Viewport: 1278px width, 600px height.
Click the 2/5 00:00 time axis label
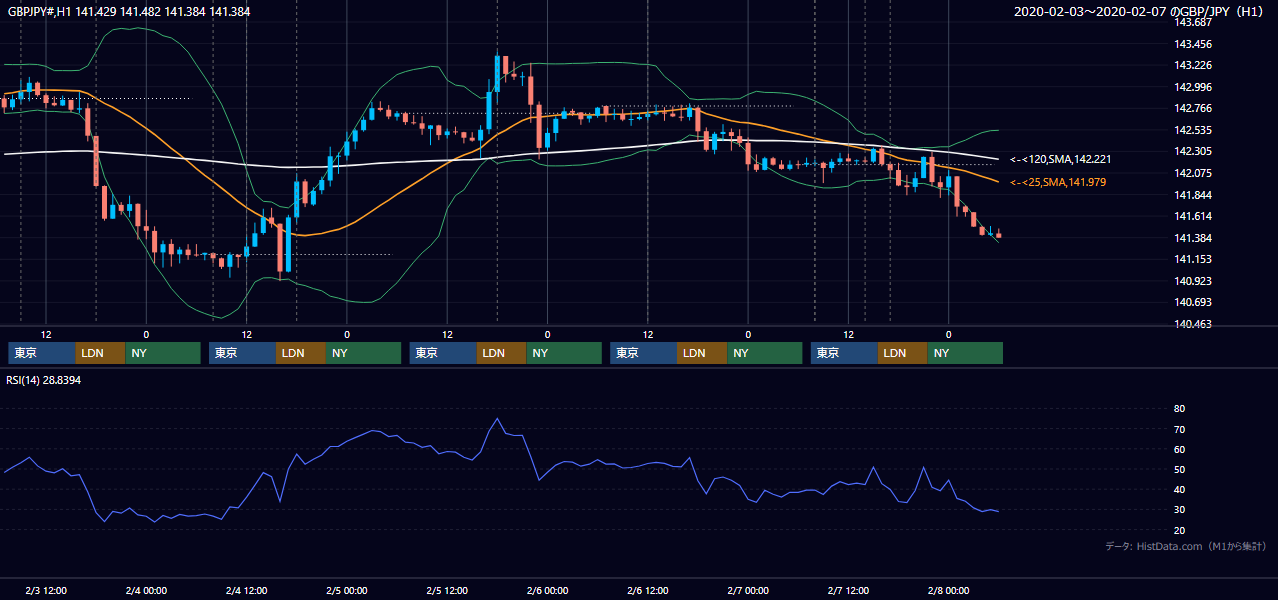click(x=347, y=590)
